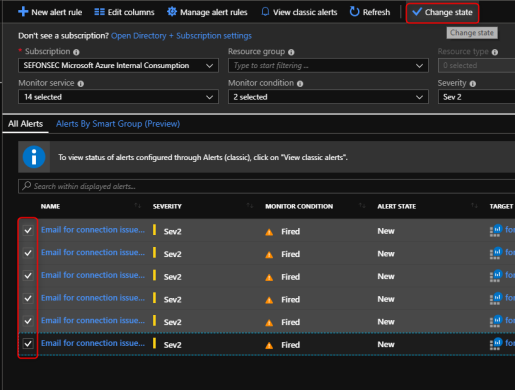This screenshot has width=515, height=390.
Task: Click the Refresh toolbar button
Action: click(370, 12)
